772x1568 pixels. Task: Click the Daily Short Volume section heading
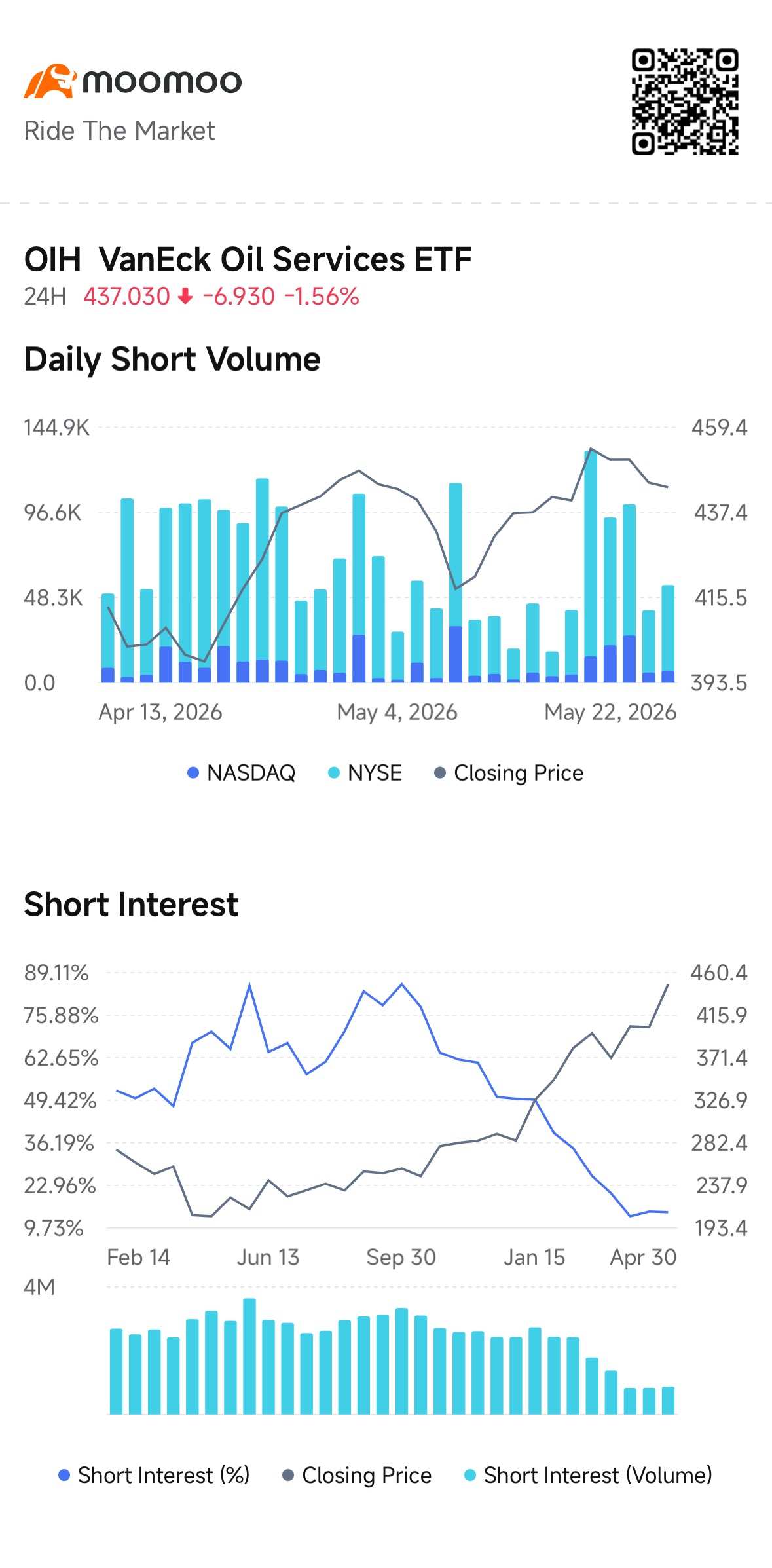[172, 360]
